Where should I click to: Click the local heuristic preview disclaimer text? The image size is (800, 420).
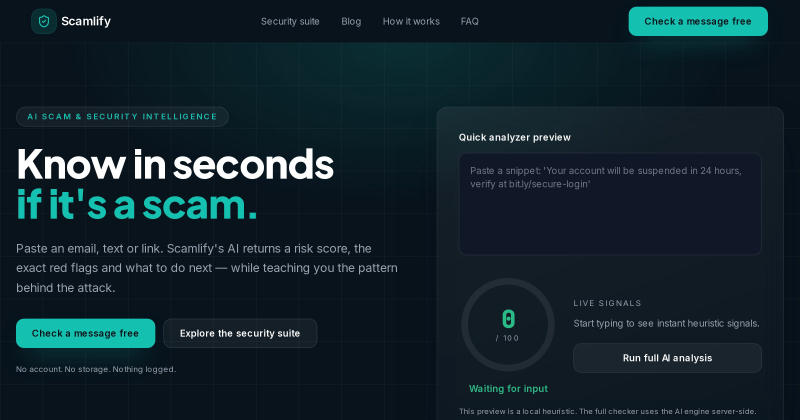tap(607, 411)
